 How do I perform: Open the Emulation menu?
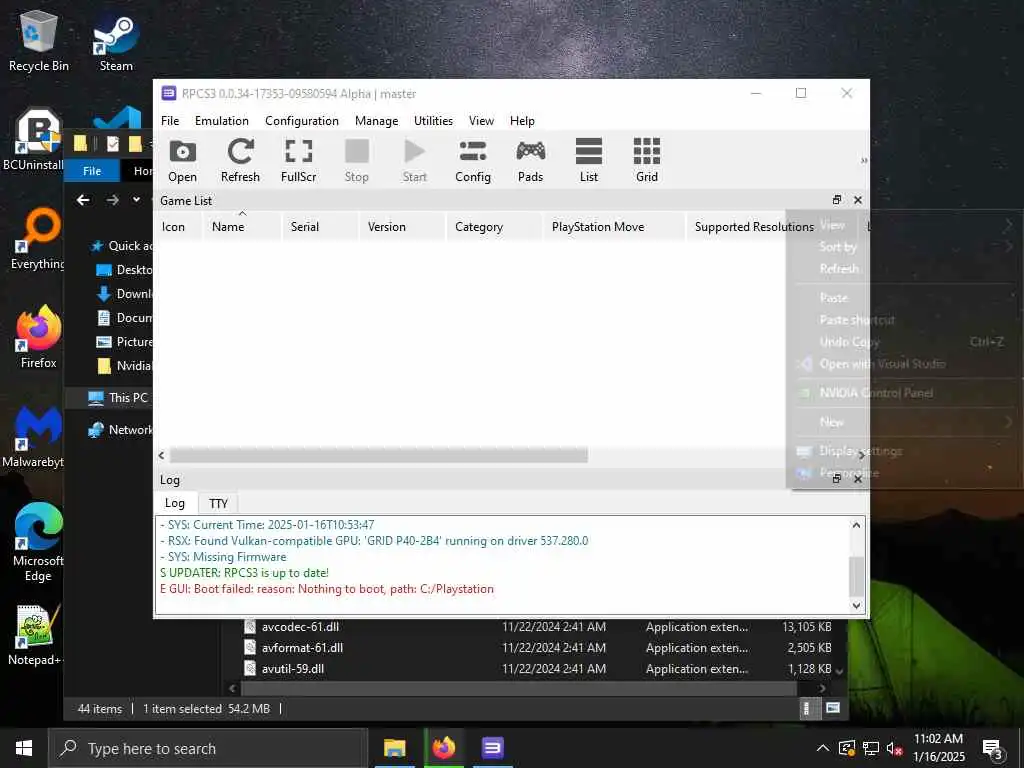click(x=221, y=121)
